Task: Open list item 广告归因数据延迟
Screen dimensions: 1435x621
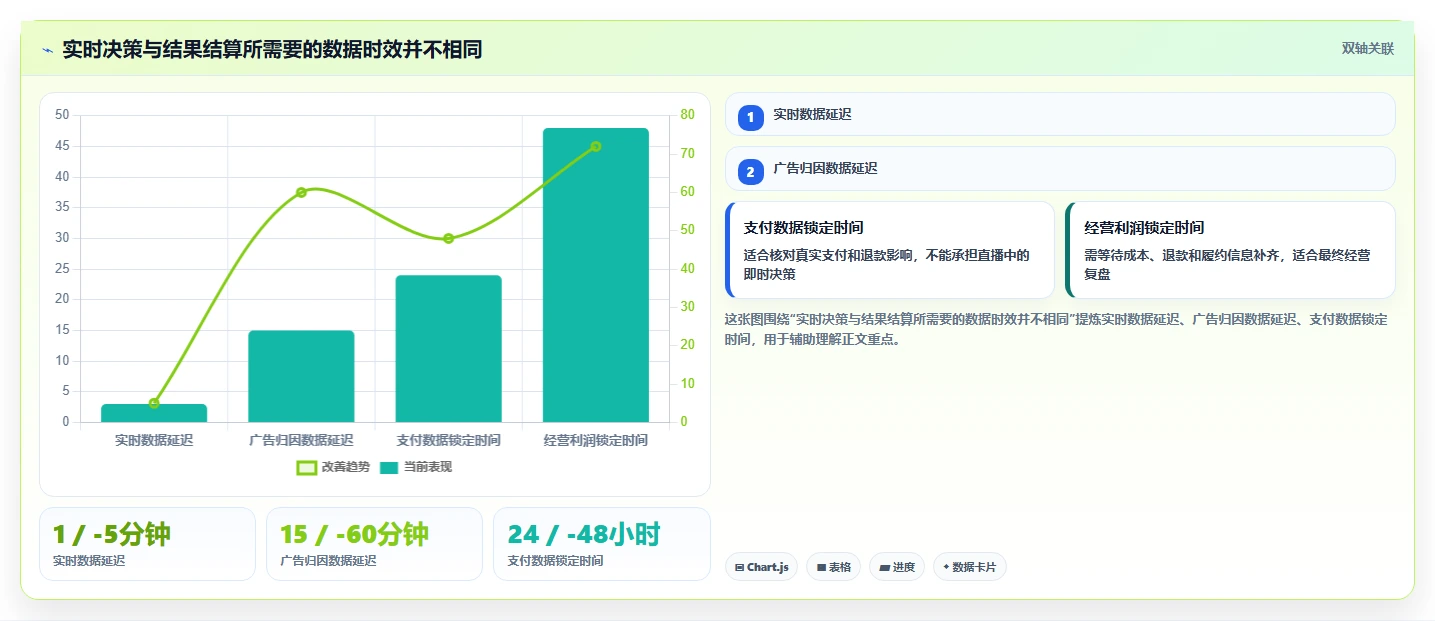Action: tap(1060, 168)
